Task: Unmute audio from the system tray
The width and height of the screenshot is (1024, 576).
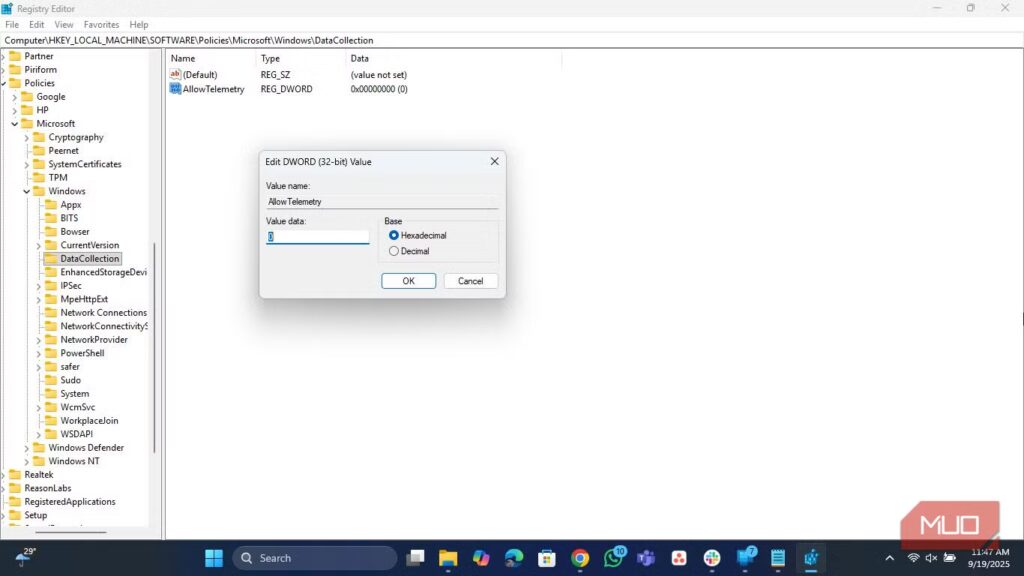Action: tap(931, 557)
